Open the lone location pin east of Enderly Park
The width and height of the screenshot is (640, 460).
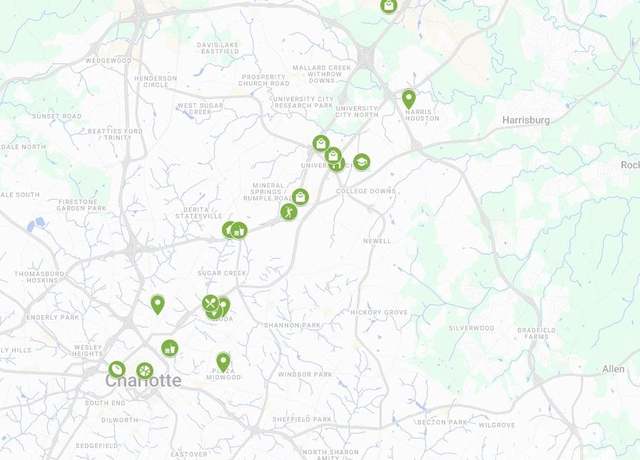coord(158,305)
